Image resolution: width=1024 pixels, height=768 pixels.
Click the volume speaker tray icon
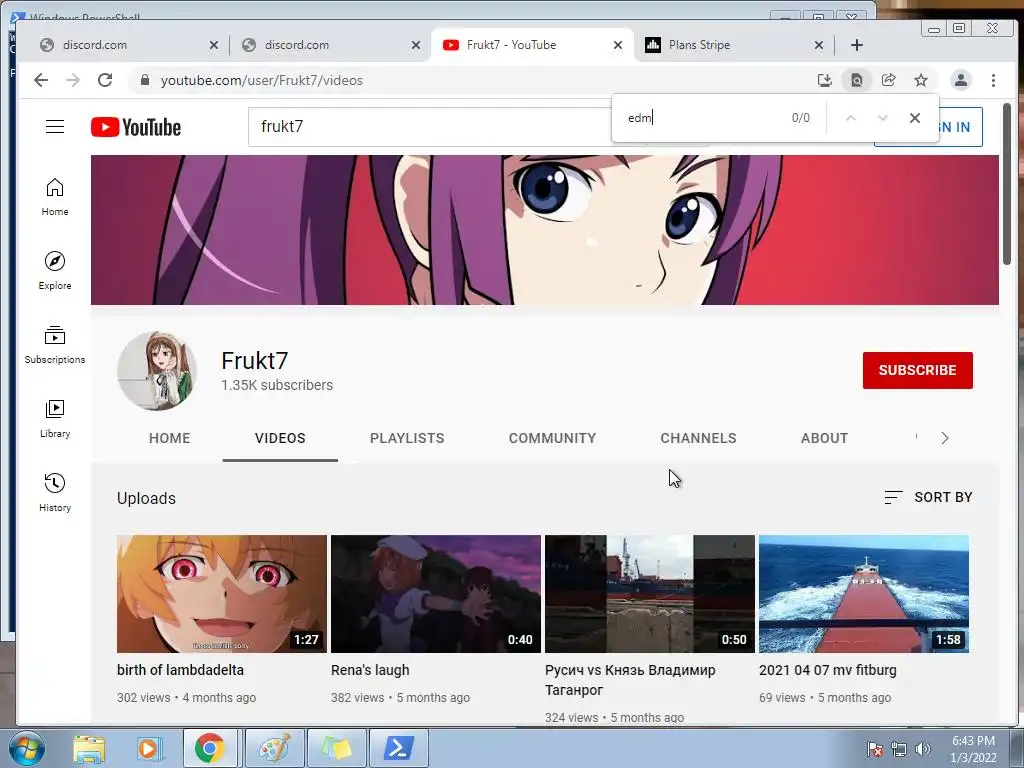[923, 749]
